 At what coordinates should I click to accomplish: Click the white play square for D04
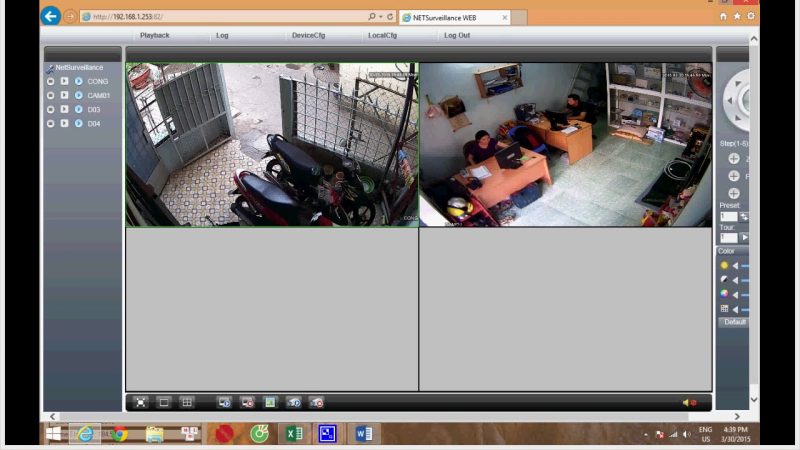[64, 123]
